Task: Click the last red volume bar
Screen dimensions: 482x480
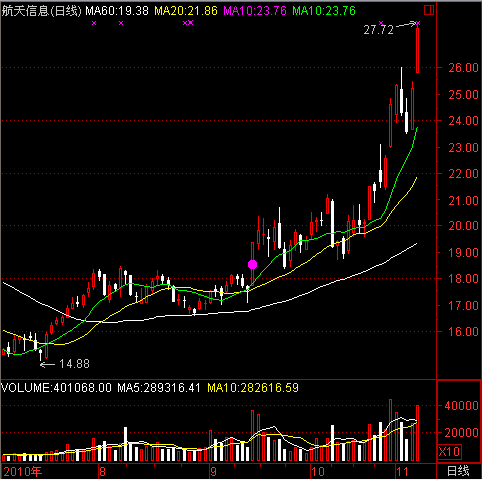Action: pyautogui.click(x=417, y=433)
